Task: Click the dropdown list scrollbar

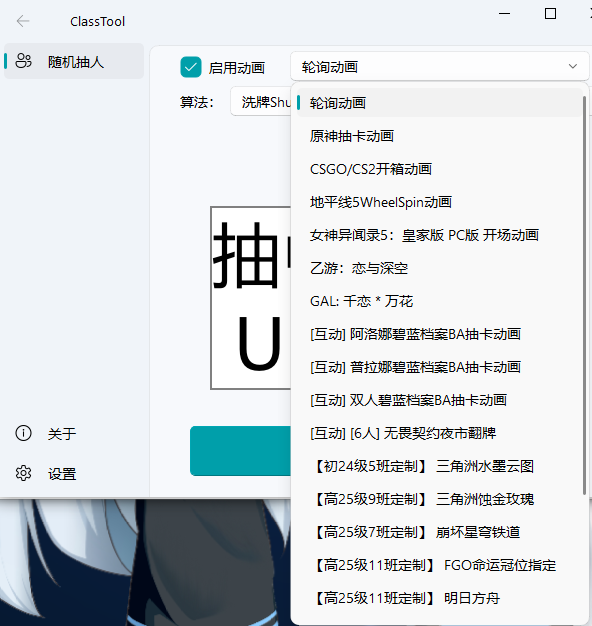Action: point(584,295)
